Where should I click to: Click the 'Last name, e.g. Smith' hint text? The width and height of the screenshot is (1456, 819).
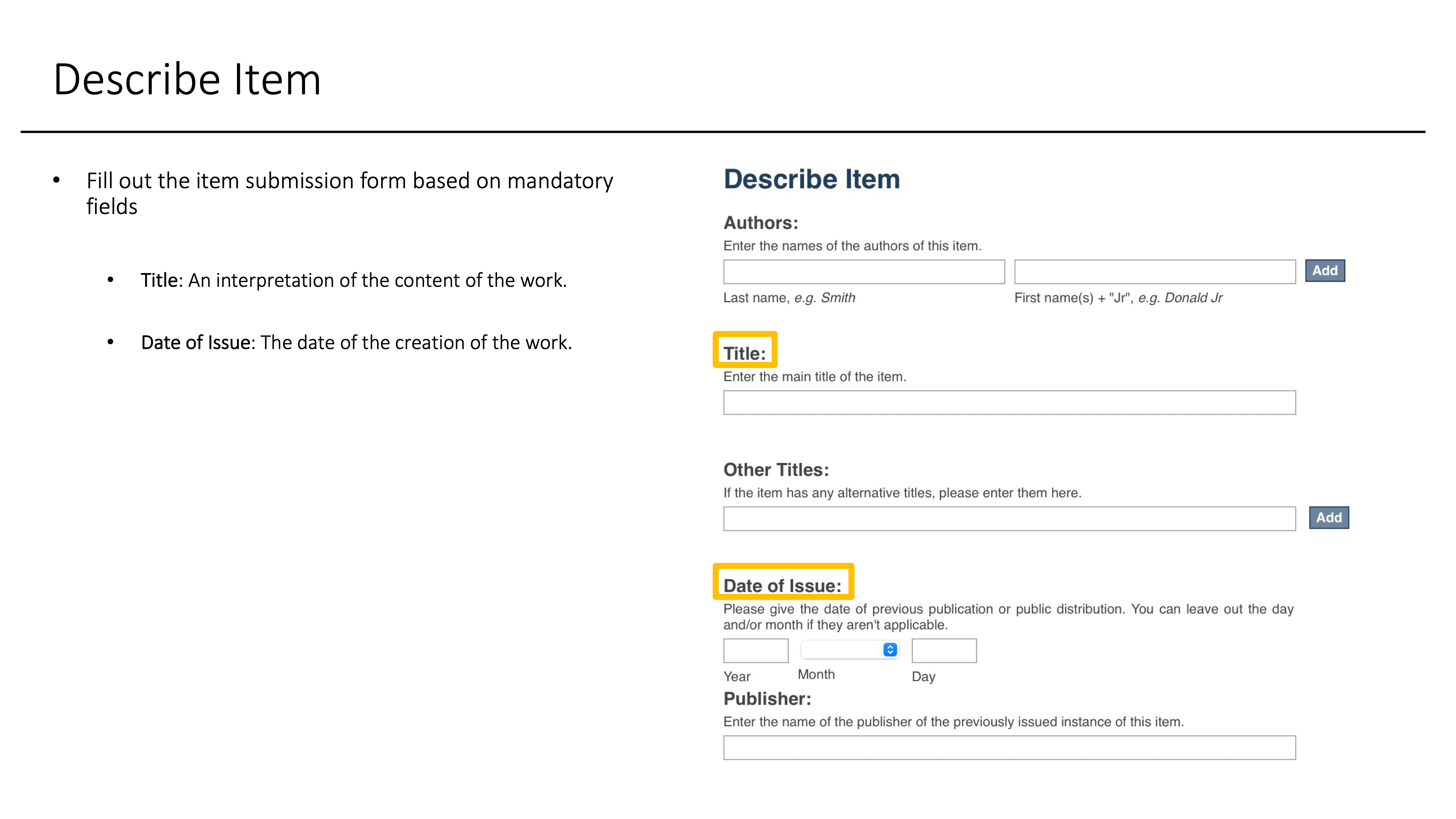tap(789, 298)
